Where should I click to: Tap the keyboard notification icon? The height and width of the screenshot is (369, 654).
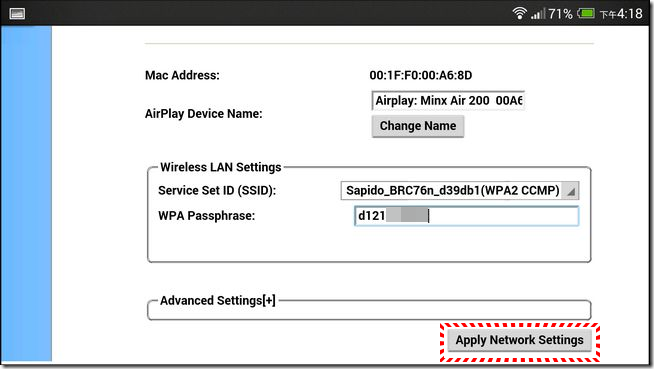17,14
